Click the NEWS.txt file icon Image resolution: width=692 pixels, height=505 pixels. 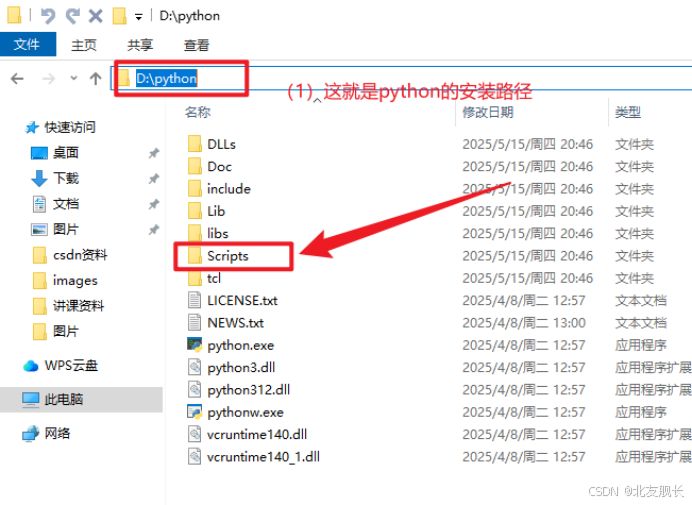coord(195,323)
